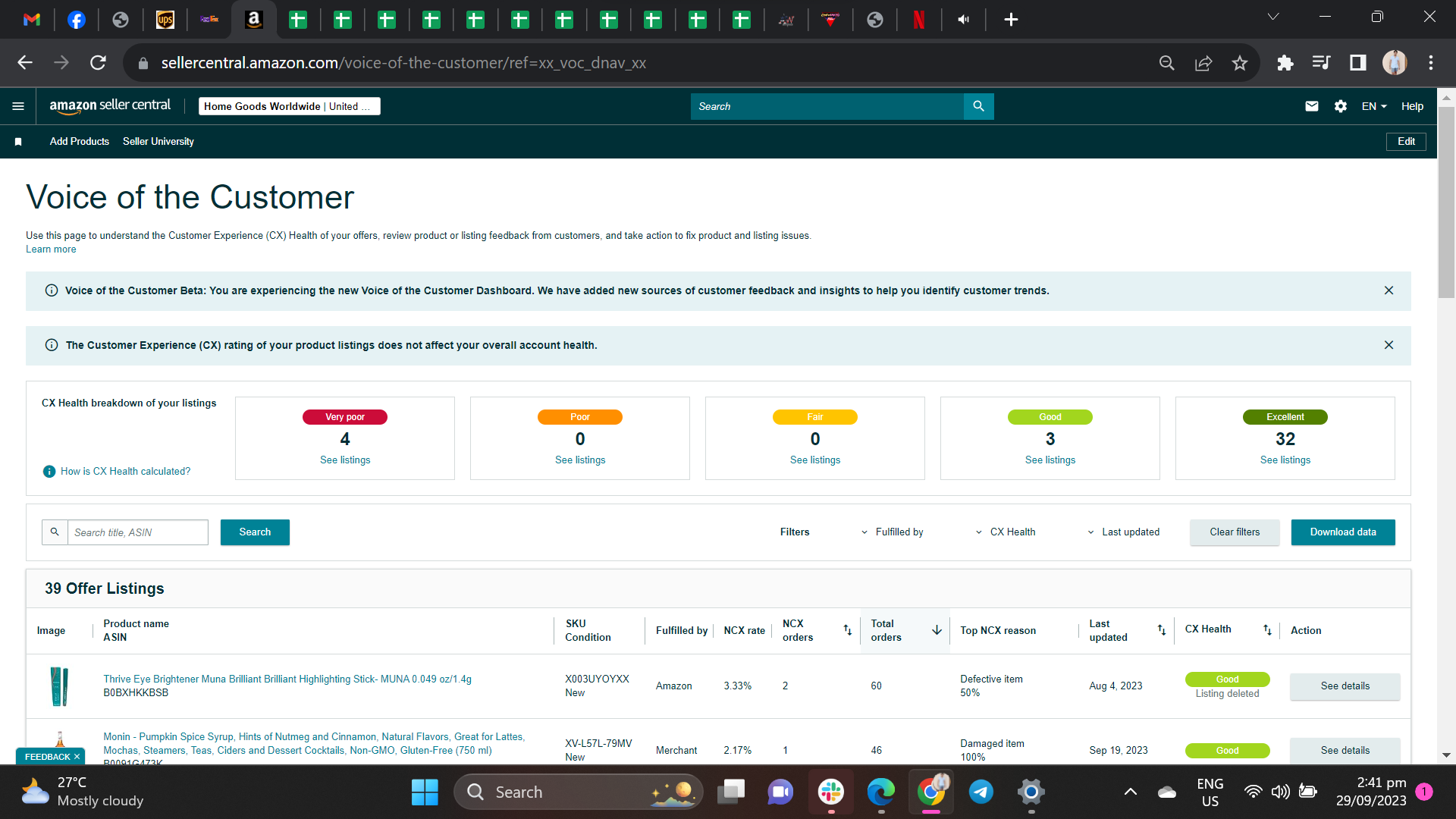Focus the Seller Central search field
1456x819 pixels.
[x=827, y=106]
